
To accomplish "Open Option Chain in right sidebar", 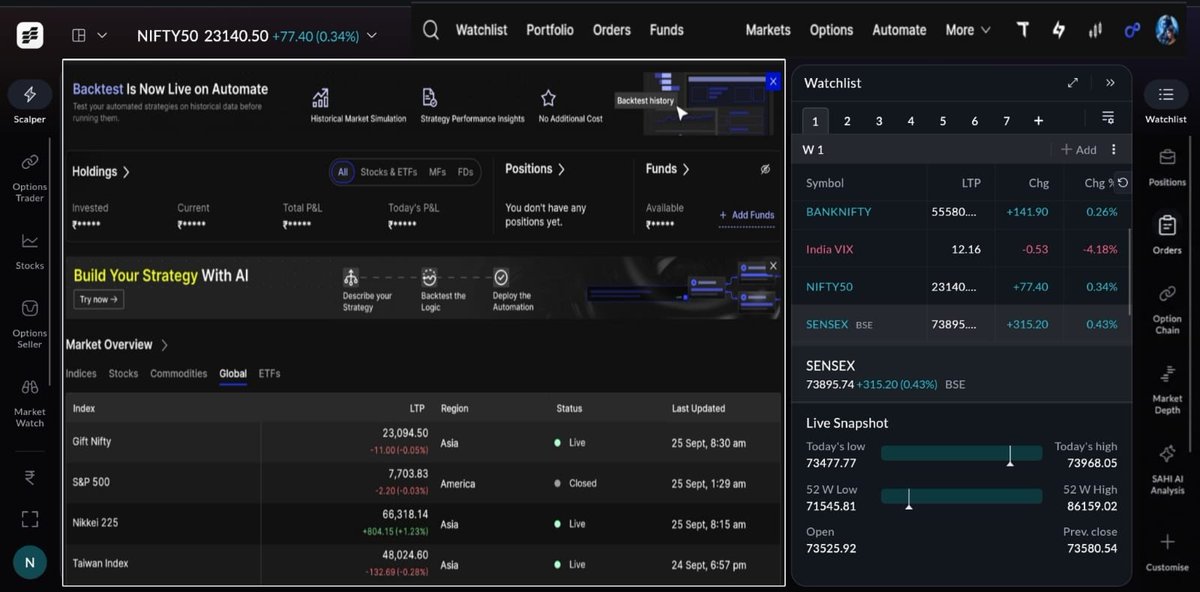I will click(x=1167, y=308).
